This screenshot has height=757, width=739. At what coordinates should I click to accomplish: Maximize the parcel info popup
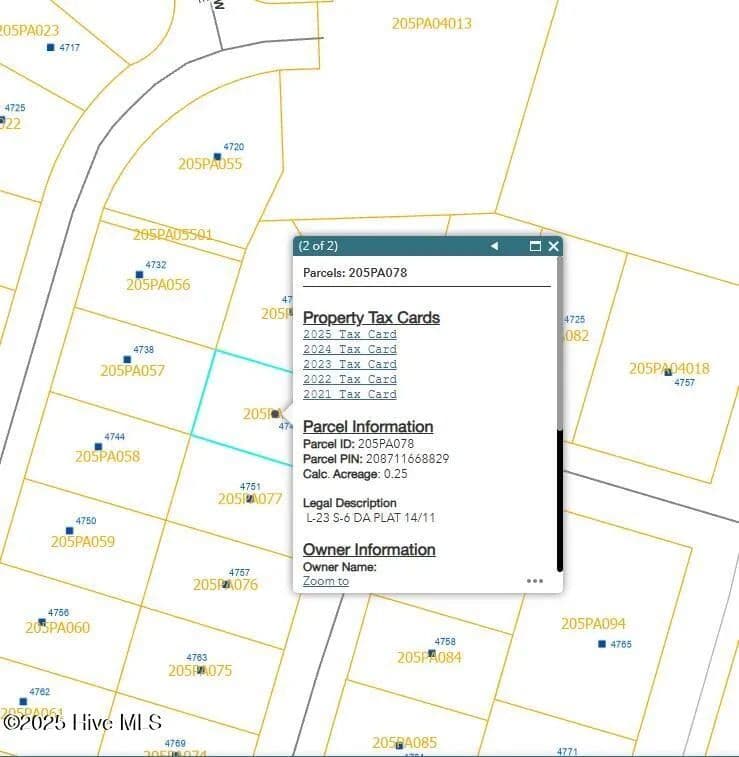(x=535, y=246)
